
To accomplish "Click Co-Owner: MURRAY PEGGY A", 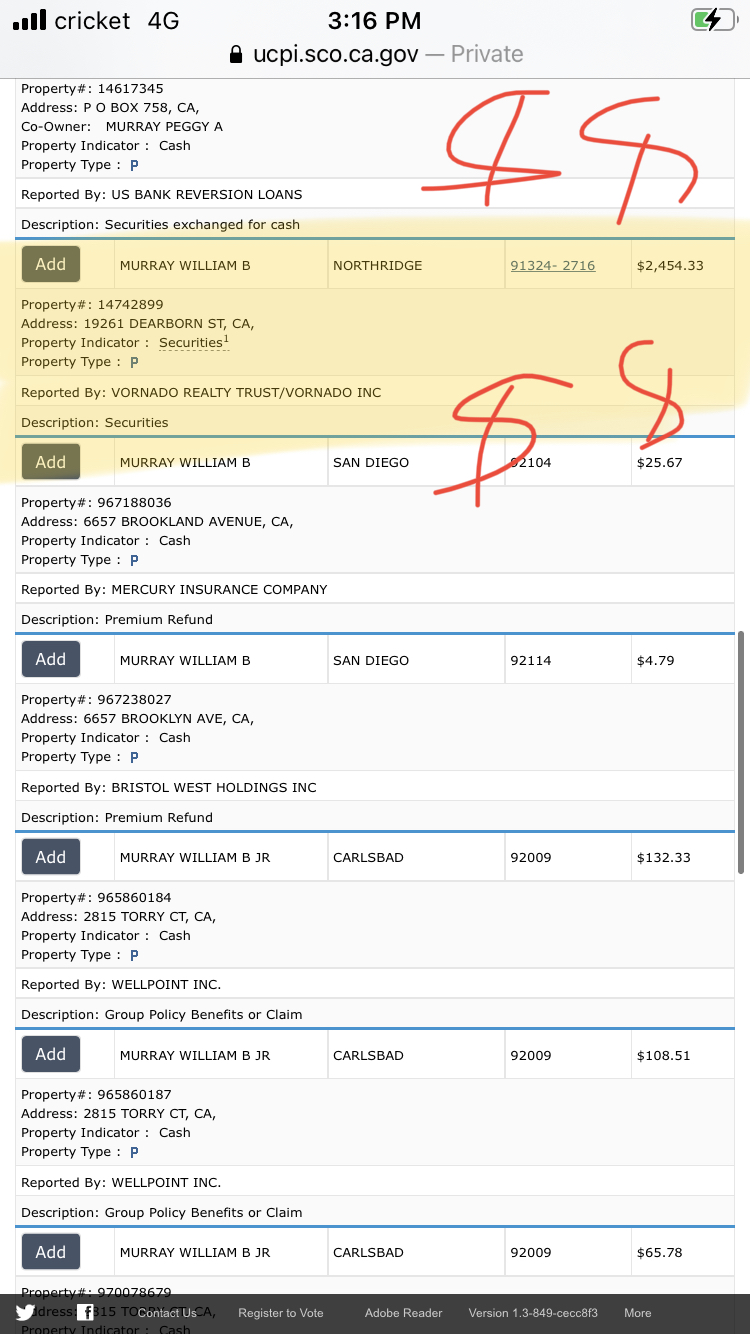I will pyautogui.click(x=122, y=126).
